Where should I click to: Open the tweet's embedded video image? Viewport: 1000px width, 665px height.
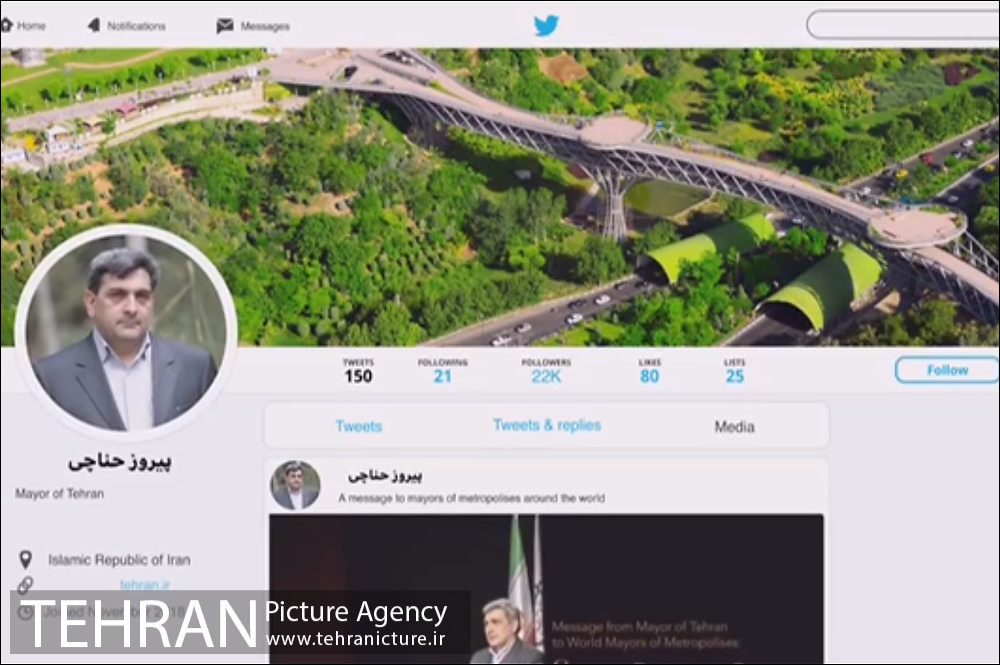(x=547, y=589)
